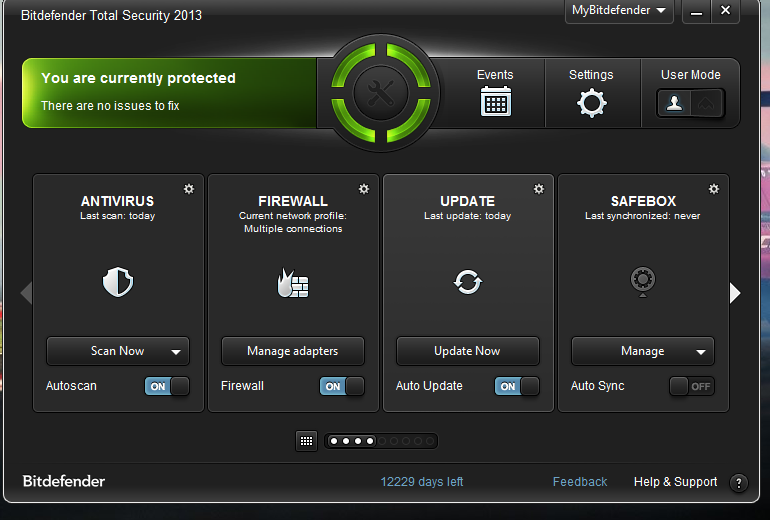Viewport: 770px width, 520px height.
Task: Click the ANTIVIRUS module title
Action: [117, 201]
